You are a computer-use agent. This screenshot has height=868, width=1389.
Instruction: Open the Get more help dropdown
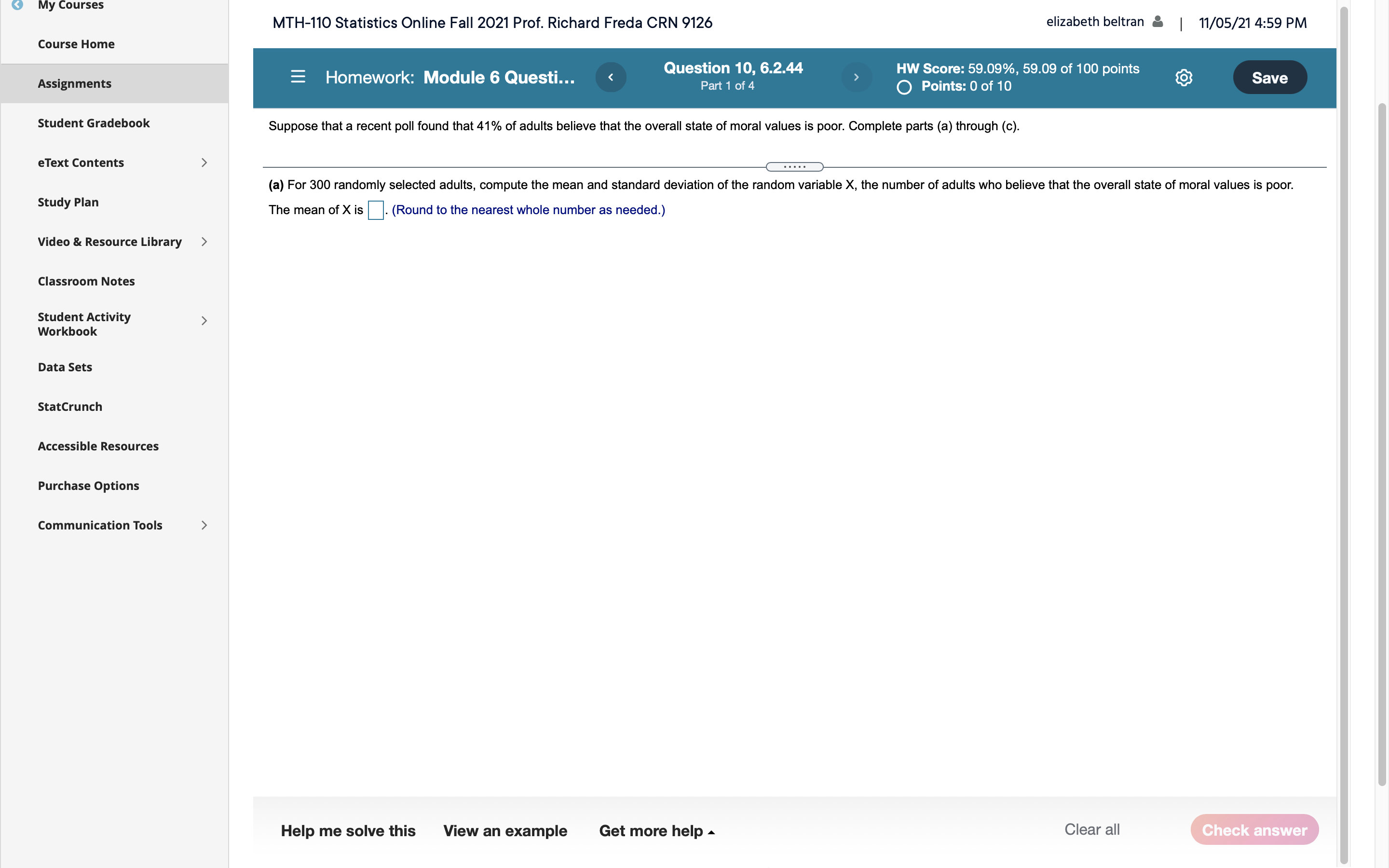click(x=656, y=831)
